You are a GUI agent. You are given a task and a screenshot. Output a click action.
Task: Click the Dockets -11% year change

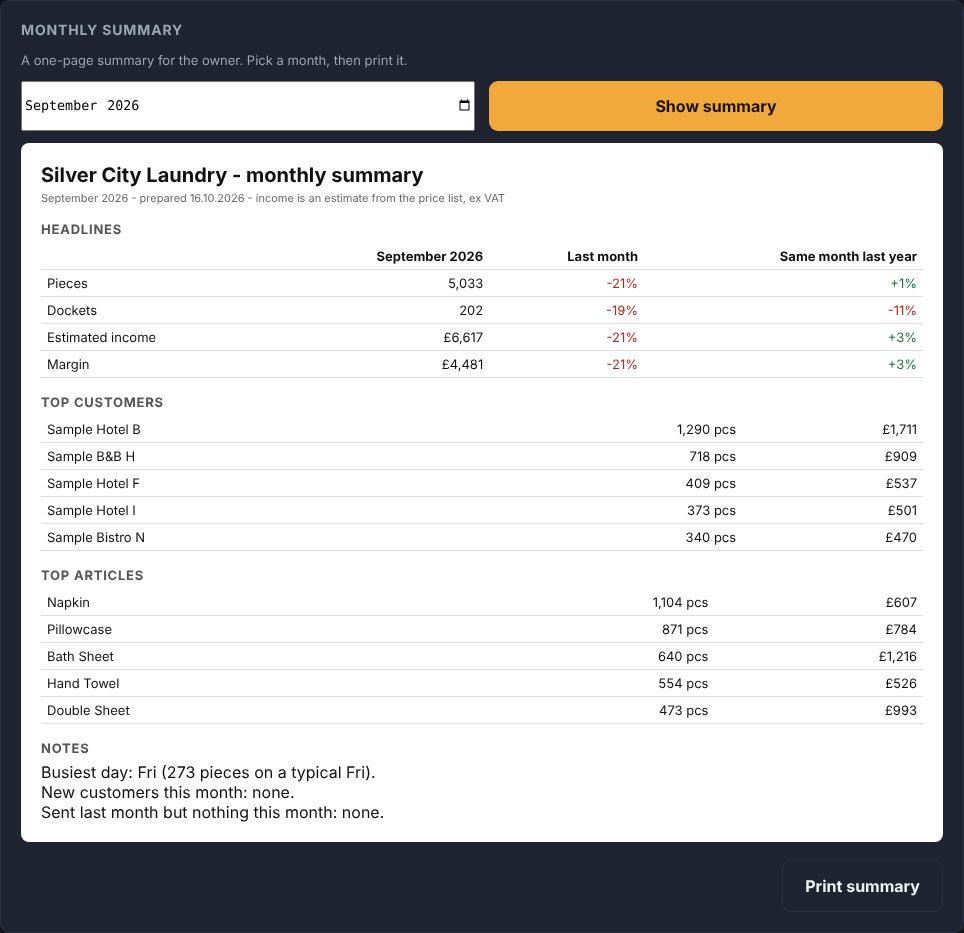pos(902,310)
